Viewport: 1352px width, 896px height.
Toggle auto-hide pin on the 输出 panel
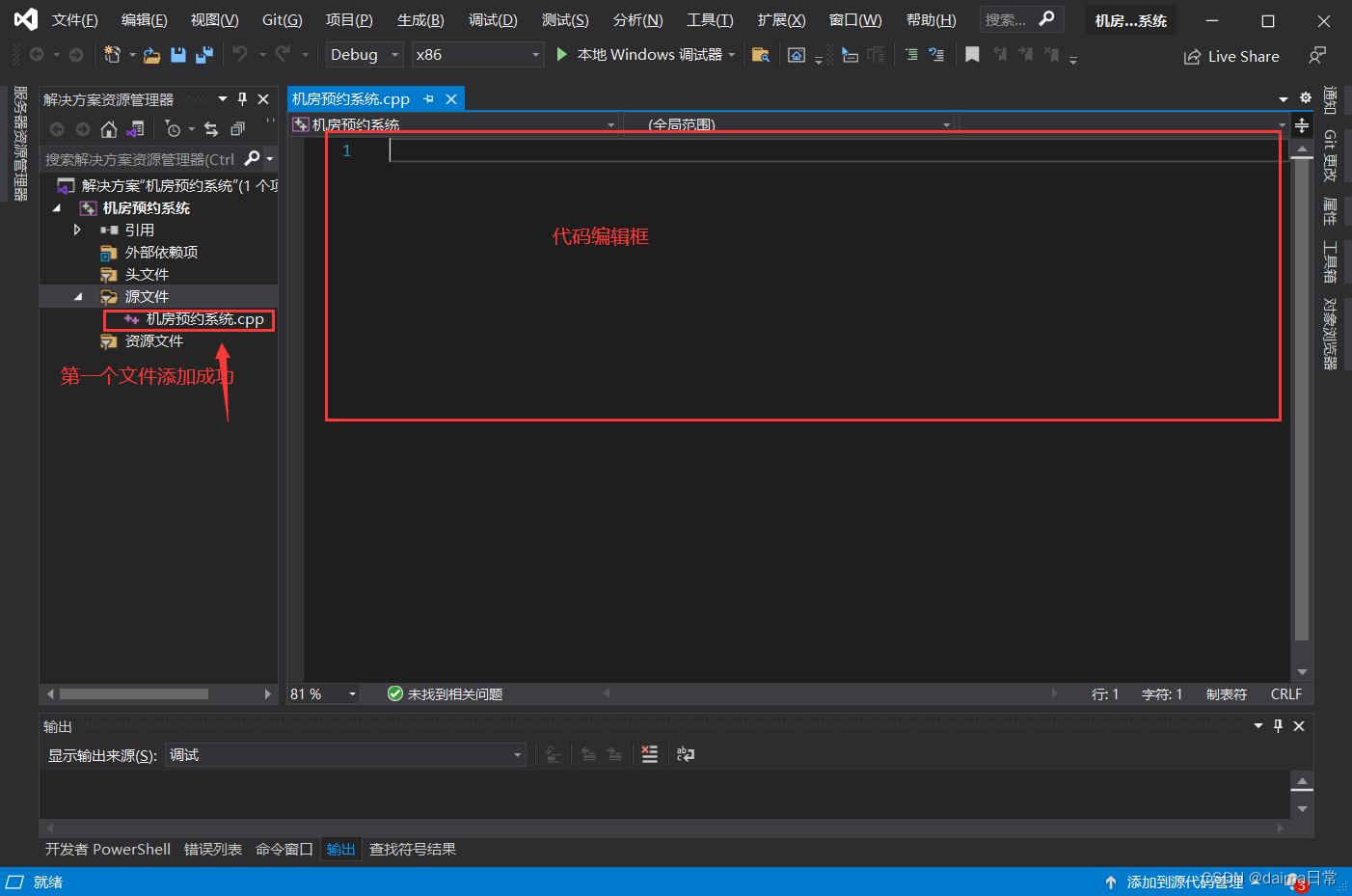pos(1278,726)
